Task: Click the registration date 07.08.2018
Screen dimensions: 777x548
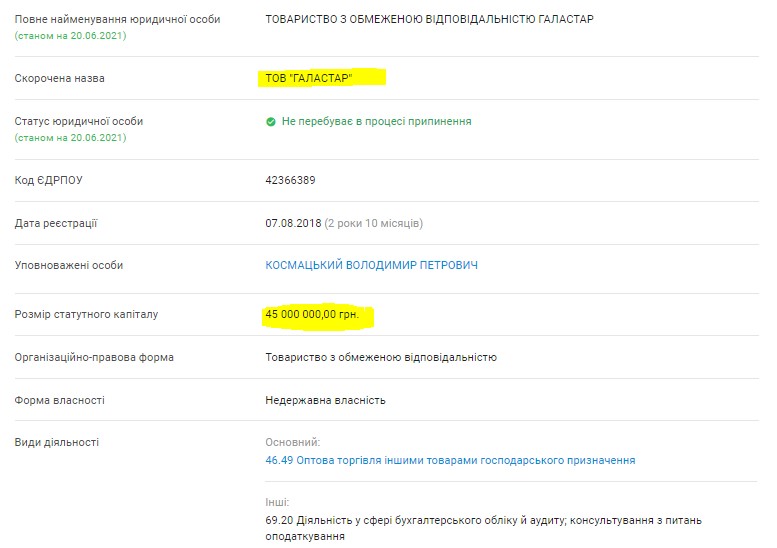Action: pyautogui.click(x=293, y=223)
